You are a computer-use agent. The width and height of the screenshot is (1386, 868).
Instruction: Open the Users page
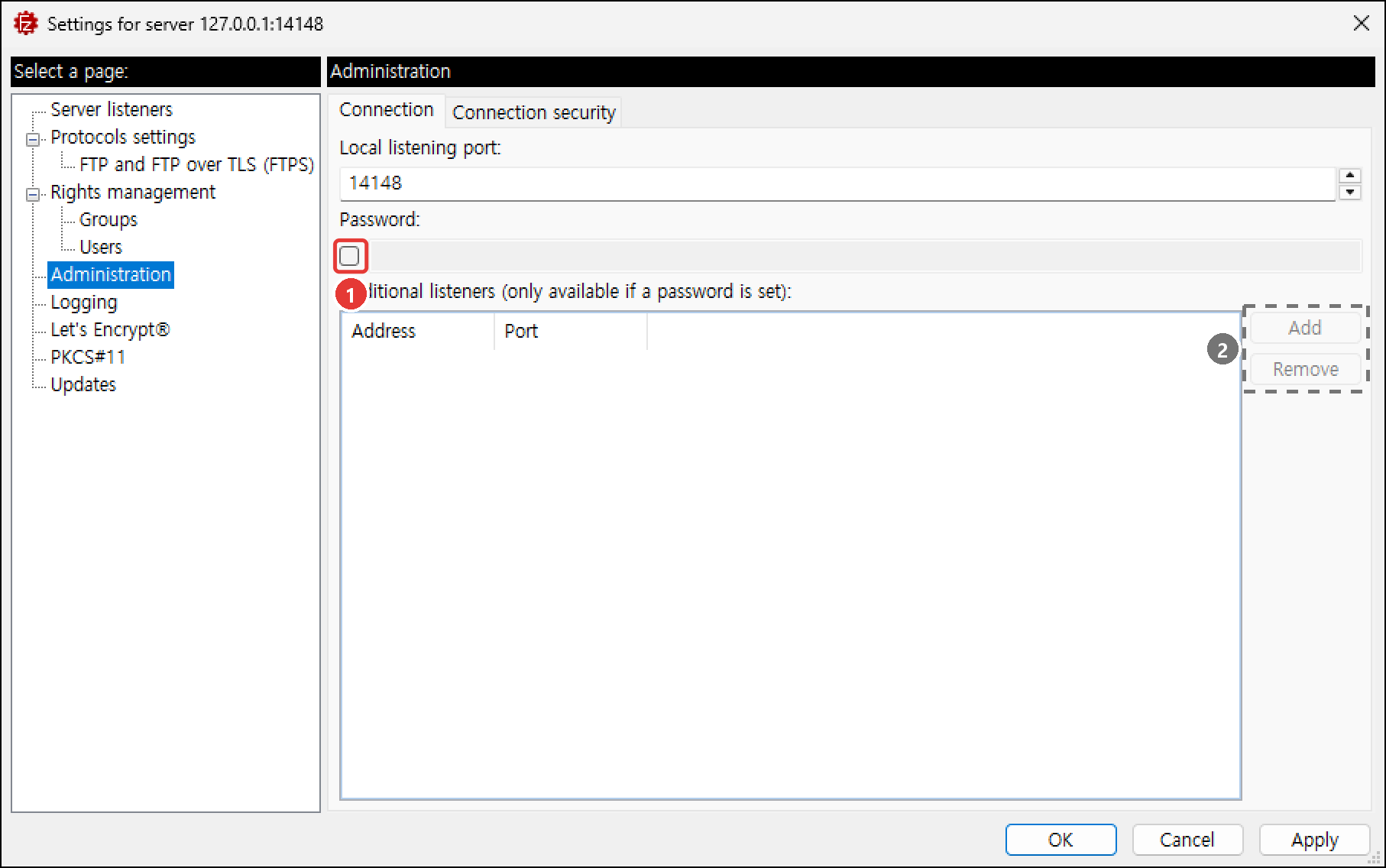tap(101, 248)
